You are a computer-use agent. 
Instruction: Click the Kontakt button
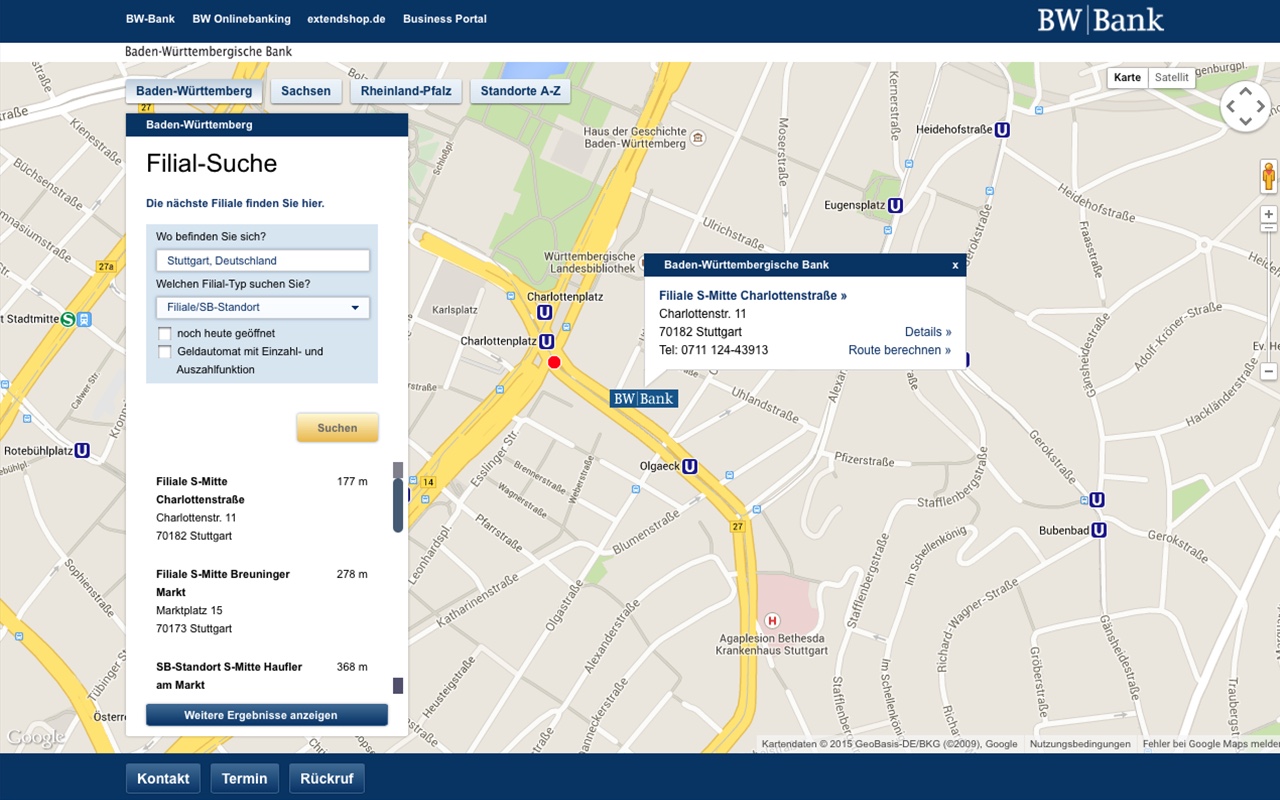(x=163, y=779)
